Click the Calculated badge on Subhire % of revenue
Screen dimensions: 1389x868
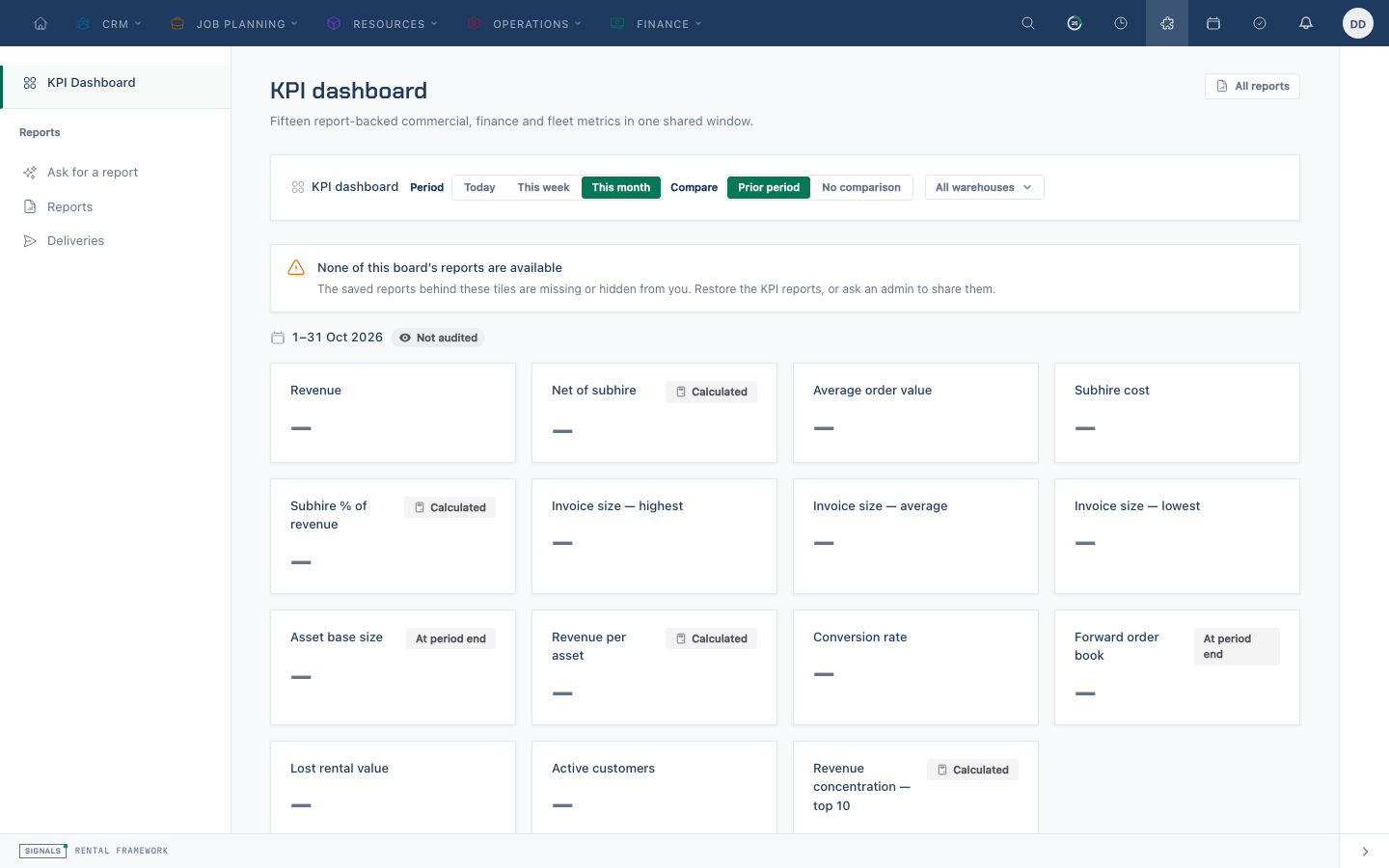[x=450, y=507]
